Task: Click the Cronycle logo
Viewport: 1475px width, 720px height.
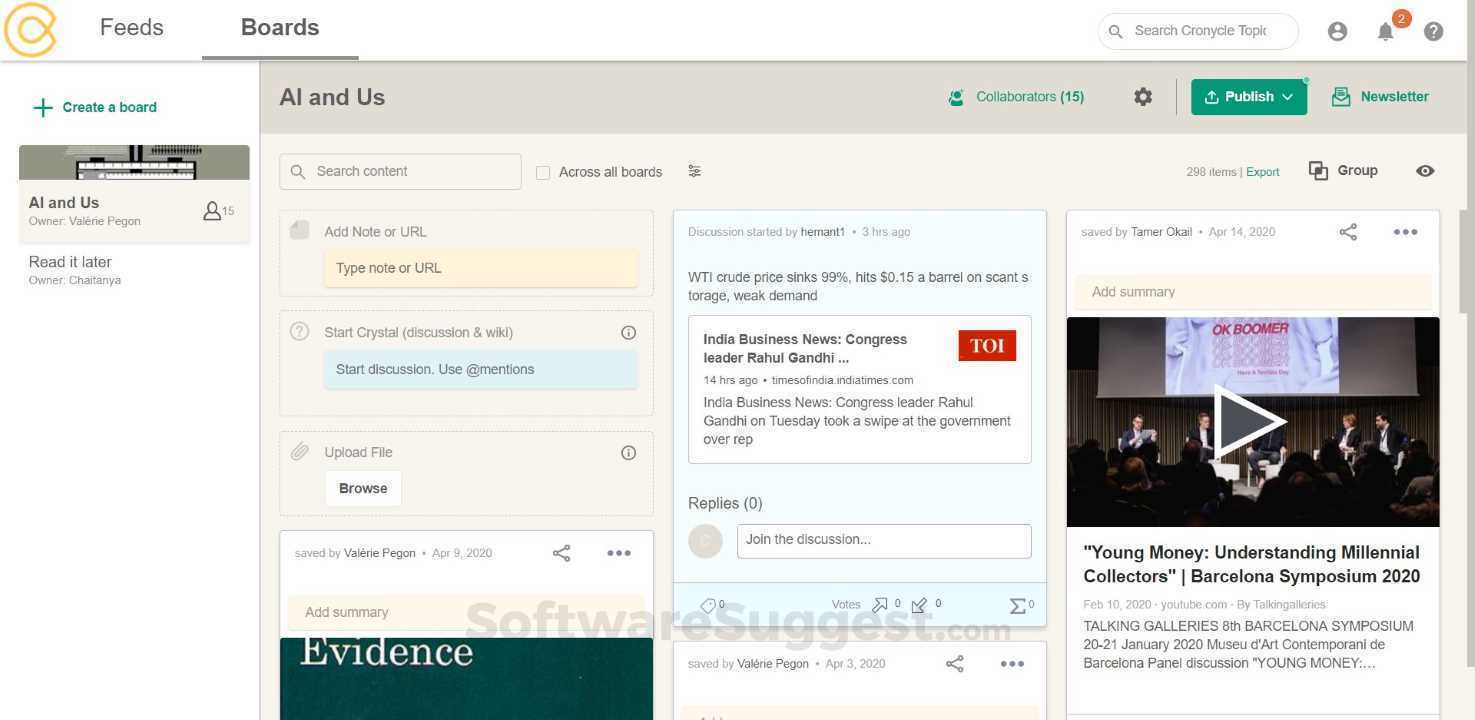Action: (31, 29)
